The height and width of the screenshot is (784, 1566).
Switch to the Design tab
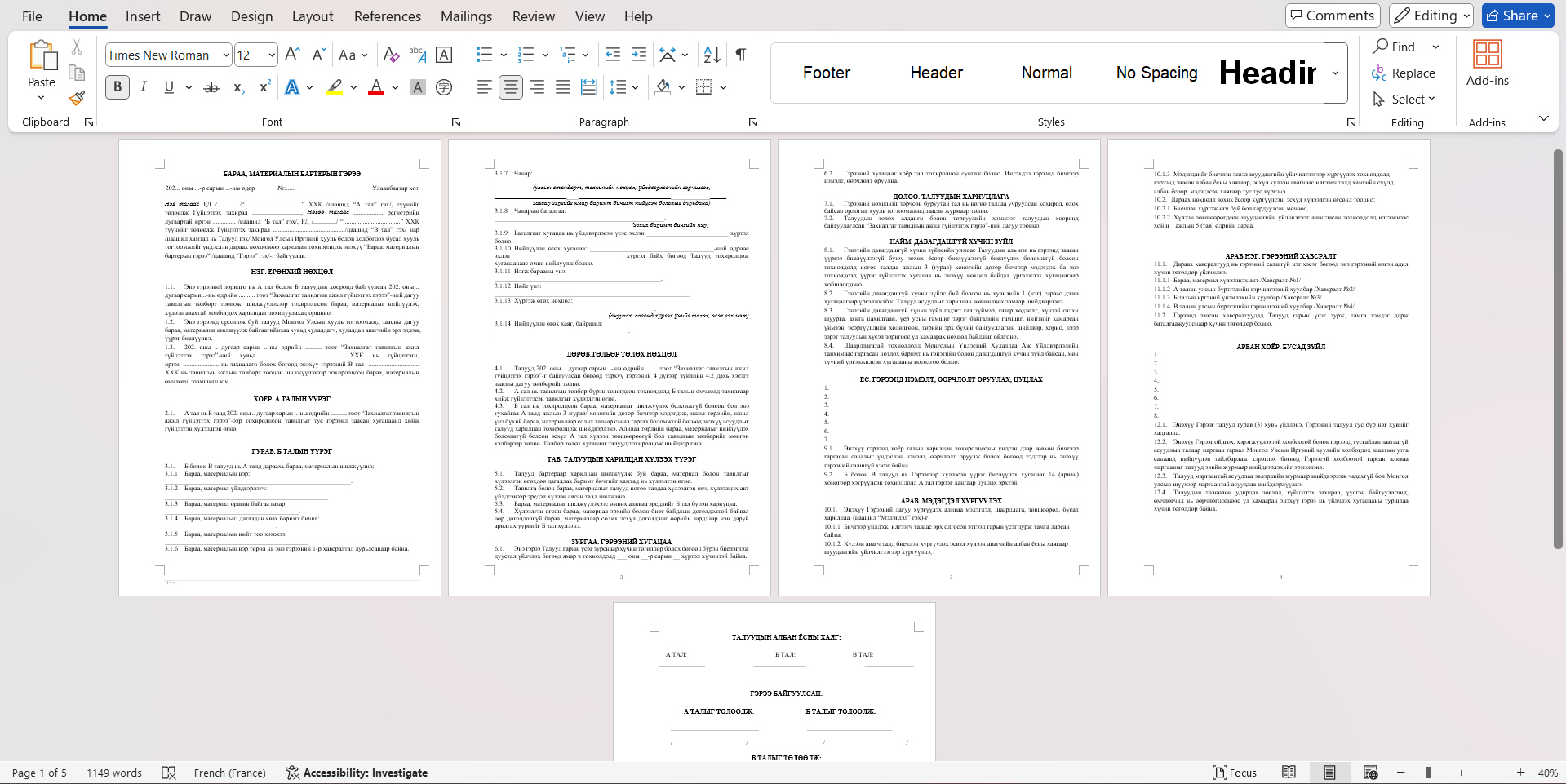[251, 16]
